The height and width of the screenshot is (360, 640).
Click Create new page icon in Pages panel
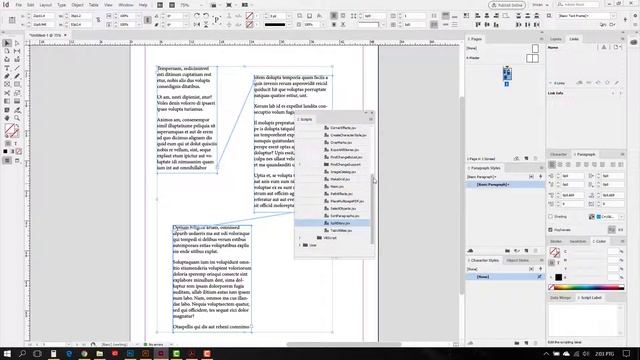(x=526, y=158)
